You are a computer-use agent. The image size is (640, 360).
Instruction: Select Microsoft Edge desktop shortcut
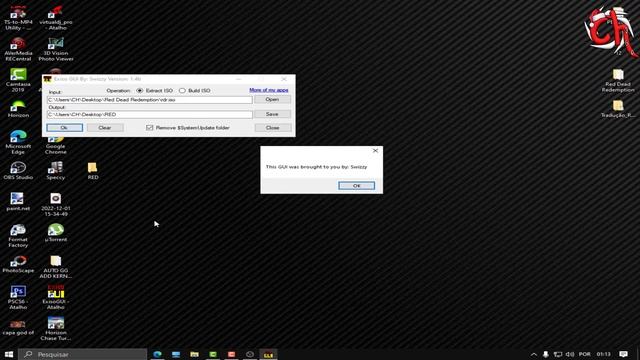(x=18, y=142)
